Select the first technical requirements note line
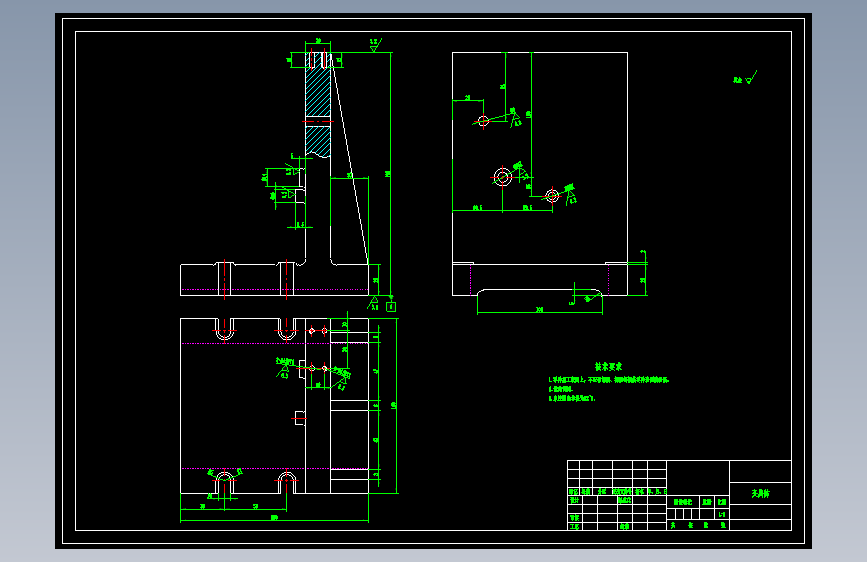This screenshot has height=562, width=867. (609, 380)
